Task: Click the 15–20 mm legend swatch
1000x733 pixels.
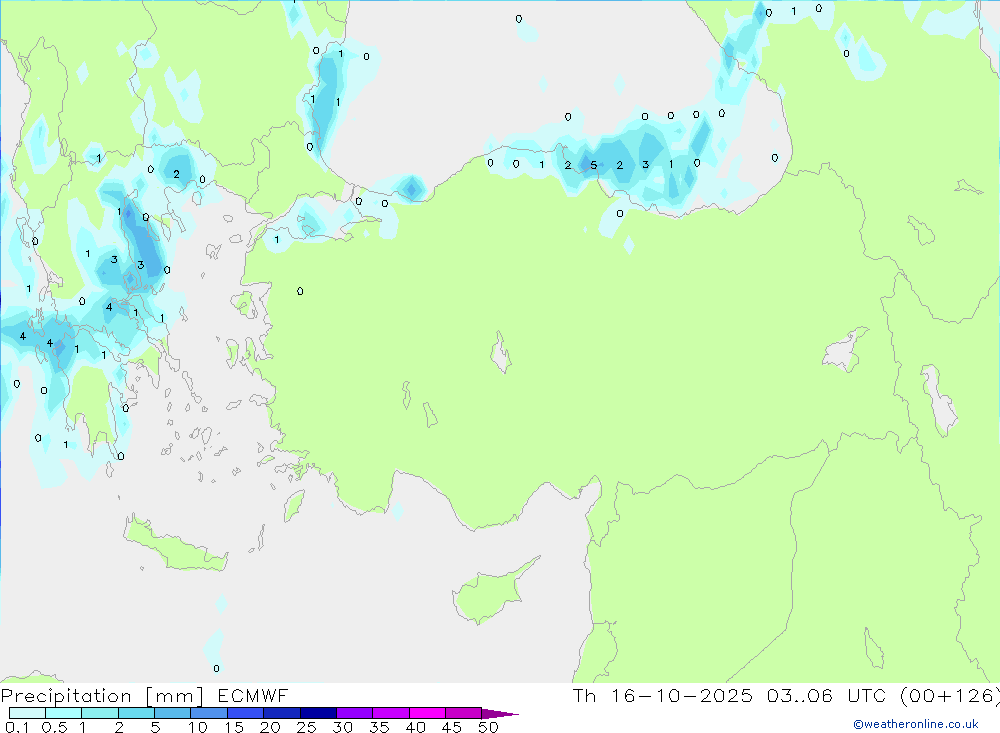Action: pos(246,713)
